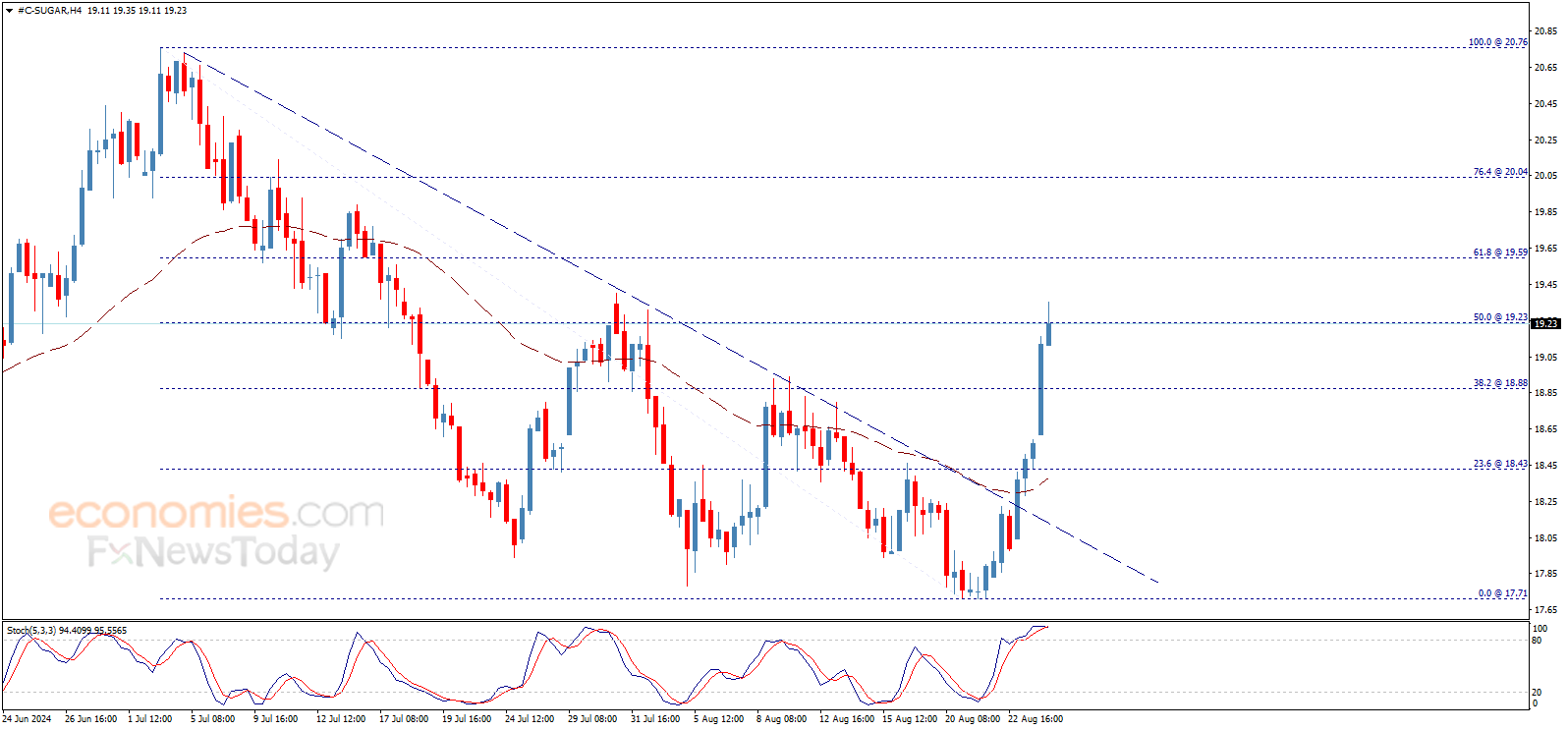Screen dimensions: 1568x730
Task: Select the 61.8 @ 19.59 Fibonacci label
Action: pos(1500,253)
